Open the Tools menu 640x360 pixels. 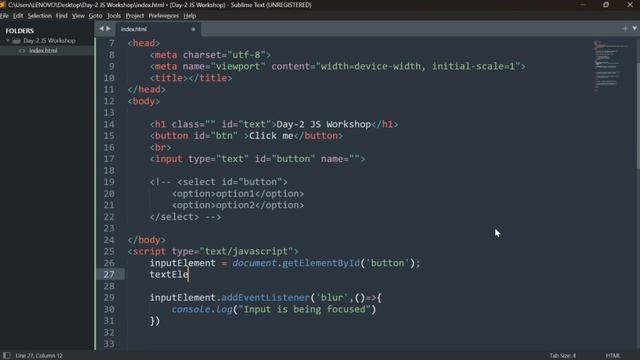click(x=114, y=16)
